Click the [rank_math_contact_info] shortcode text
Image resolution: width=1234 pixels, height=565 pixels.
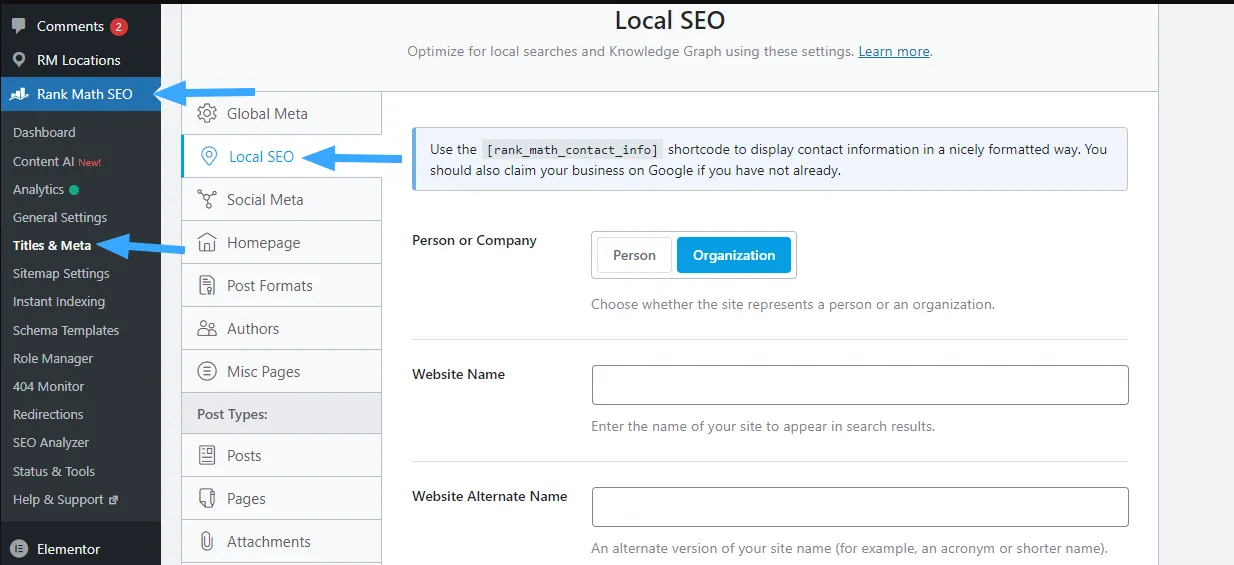pyautogui.click(x=572, y=150)
